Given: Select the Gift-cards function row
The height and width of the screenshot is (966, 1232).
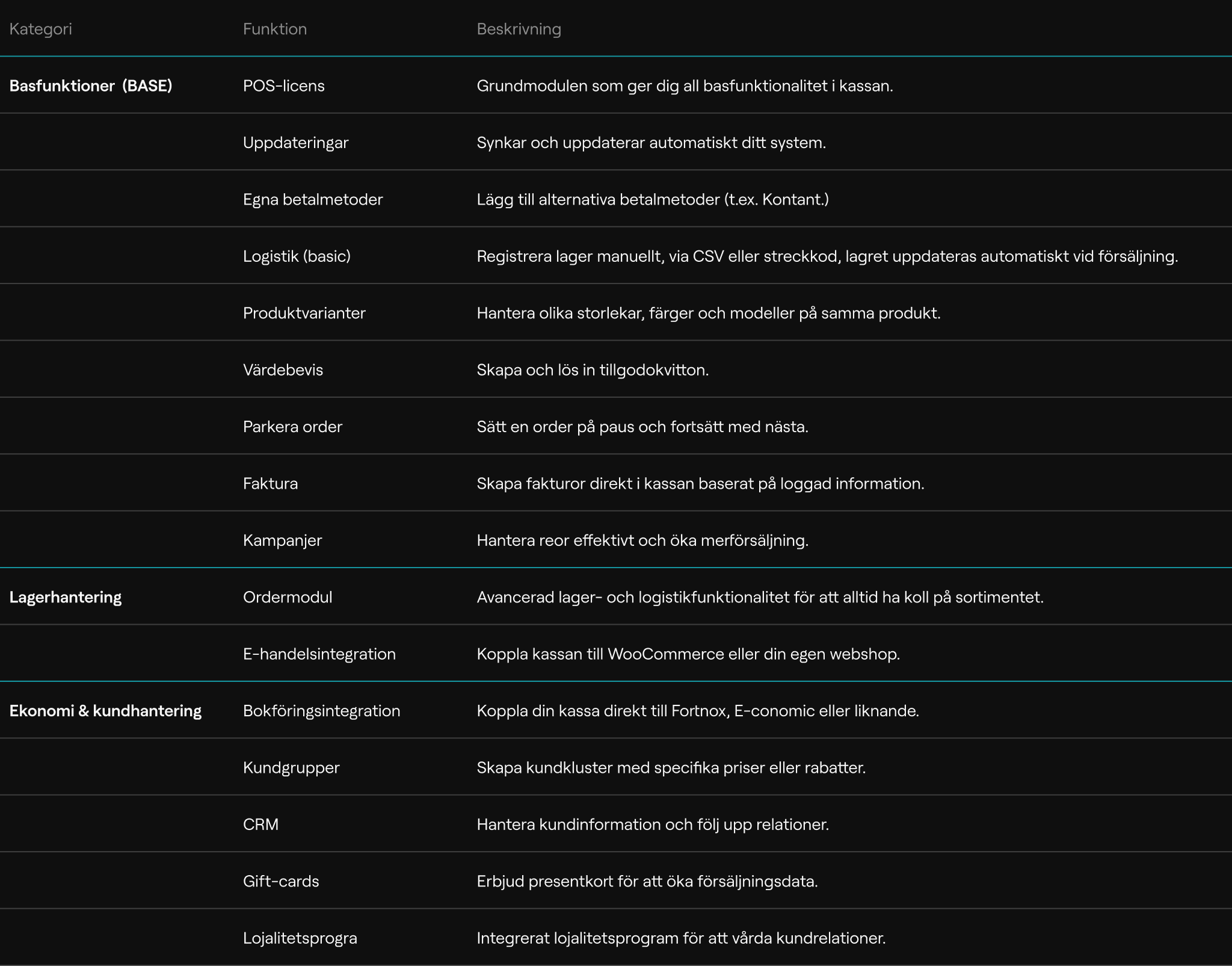Looking at the screenshot, I should click(281, 881).
